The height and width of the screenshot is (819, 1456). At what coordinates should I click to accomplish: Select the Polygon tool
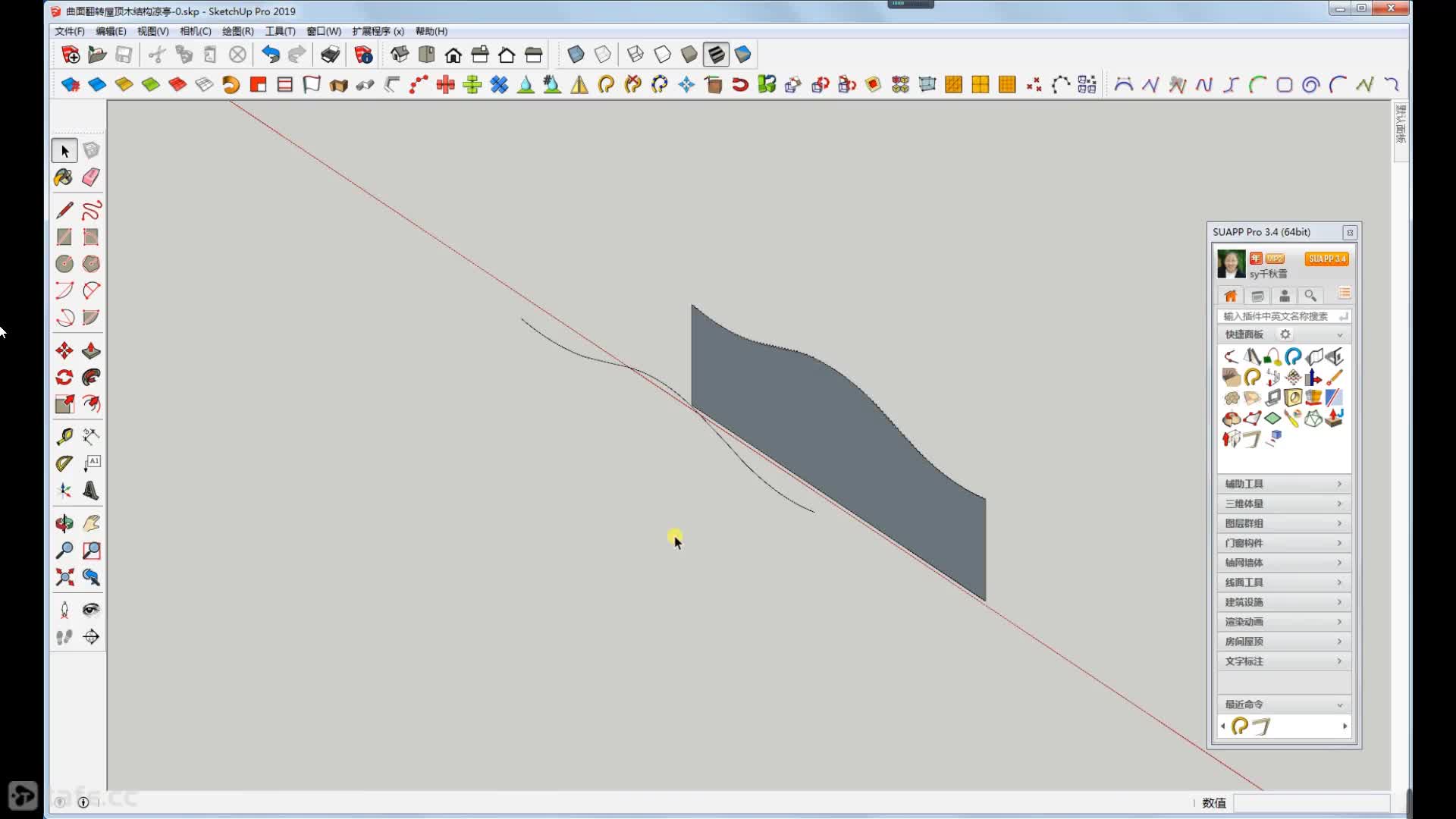coord(91,263)
